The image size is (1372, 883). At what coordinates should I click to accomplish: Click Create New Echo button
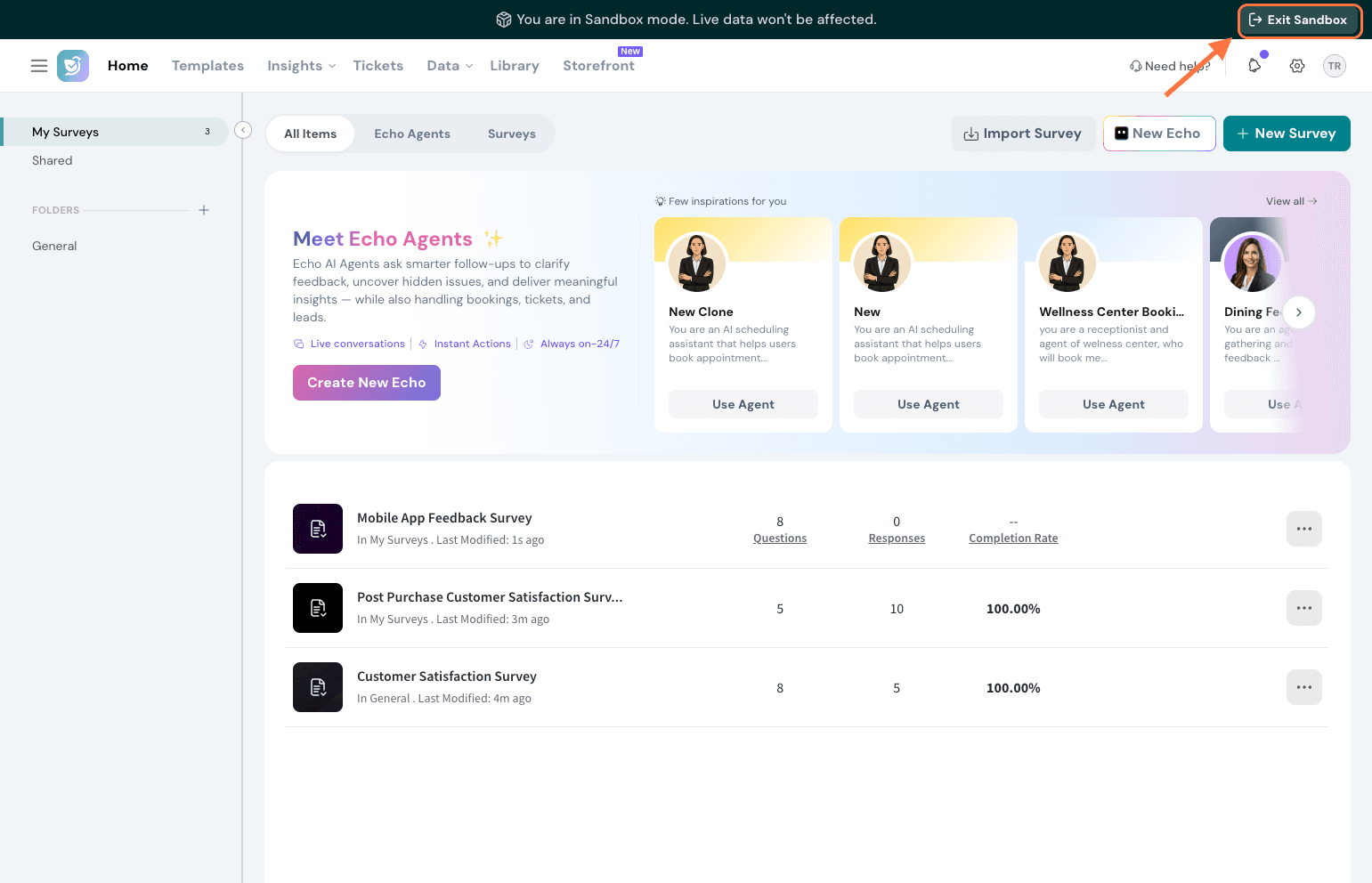[x=367, y=383]
